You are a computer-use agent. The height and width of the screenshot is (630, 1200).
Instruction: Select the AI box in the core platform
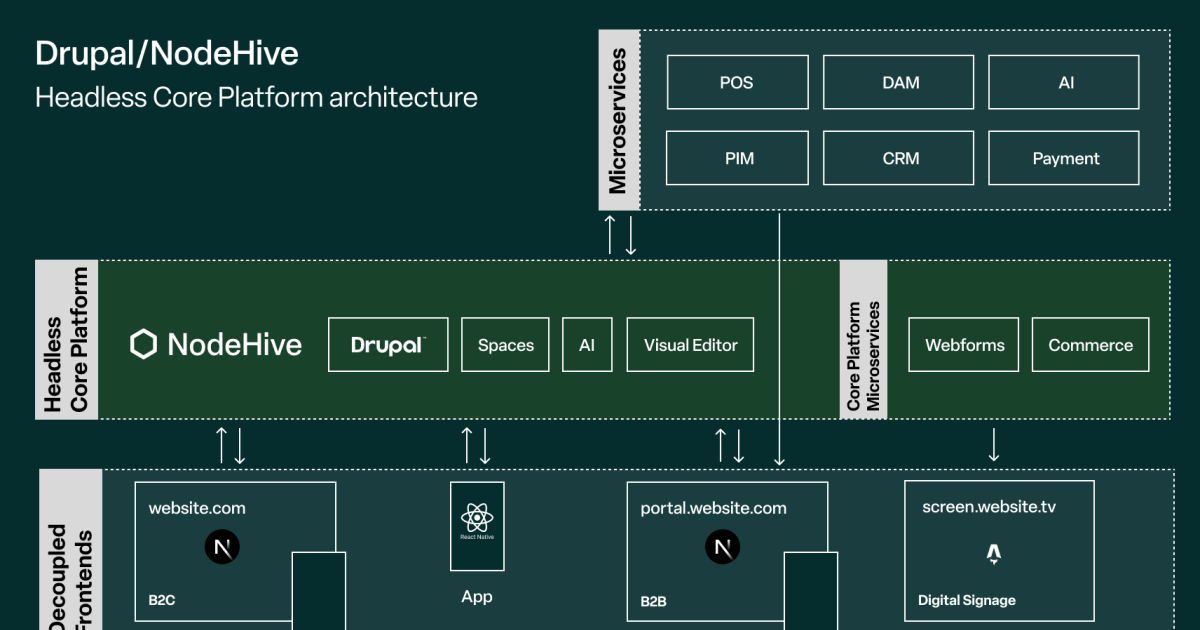[587, 344]
